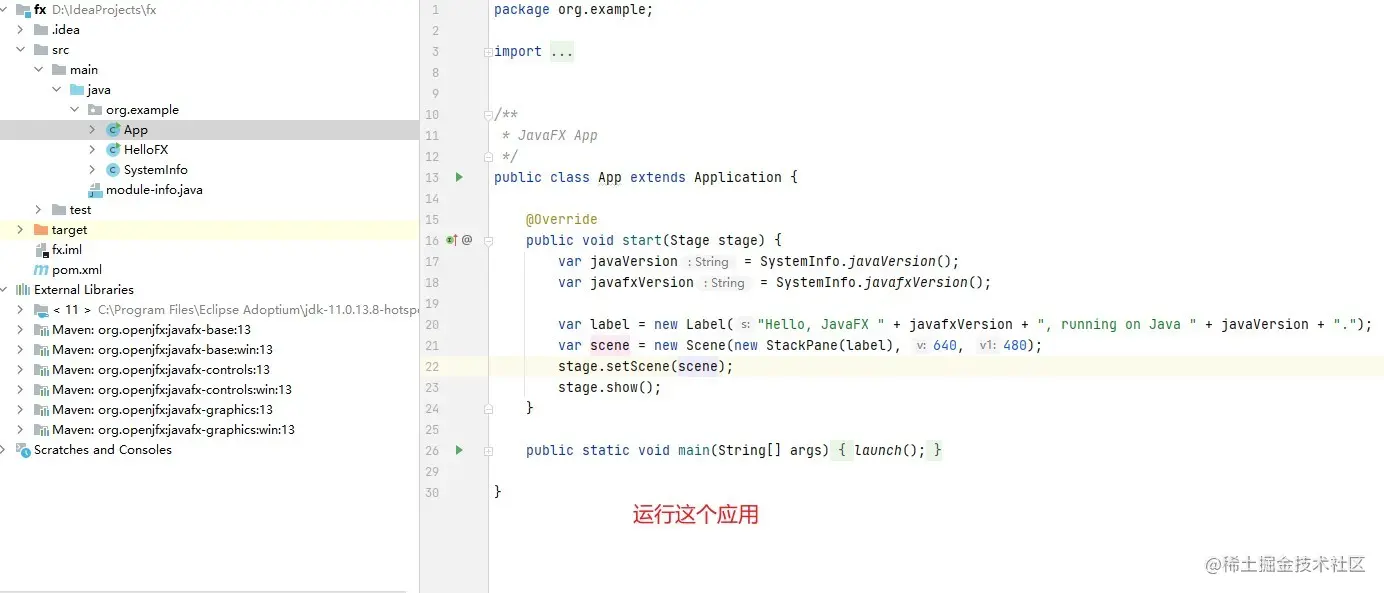Screen dimensions: 1384x593
Task: Click the HelloFX class icon
Action: click(x=113, y=150)
